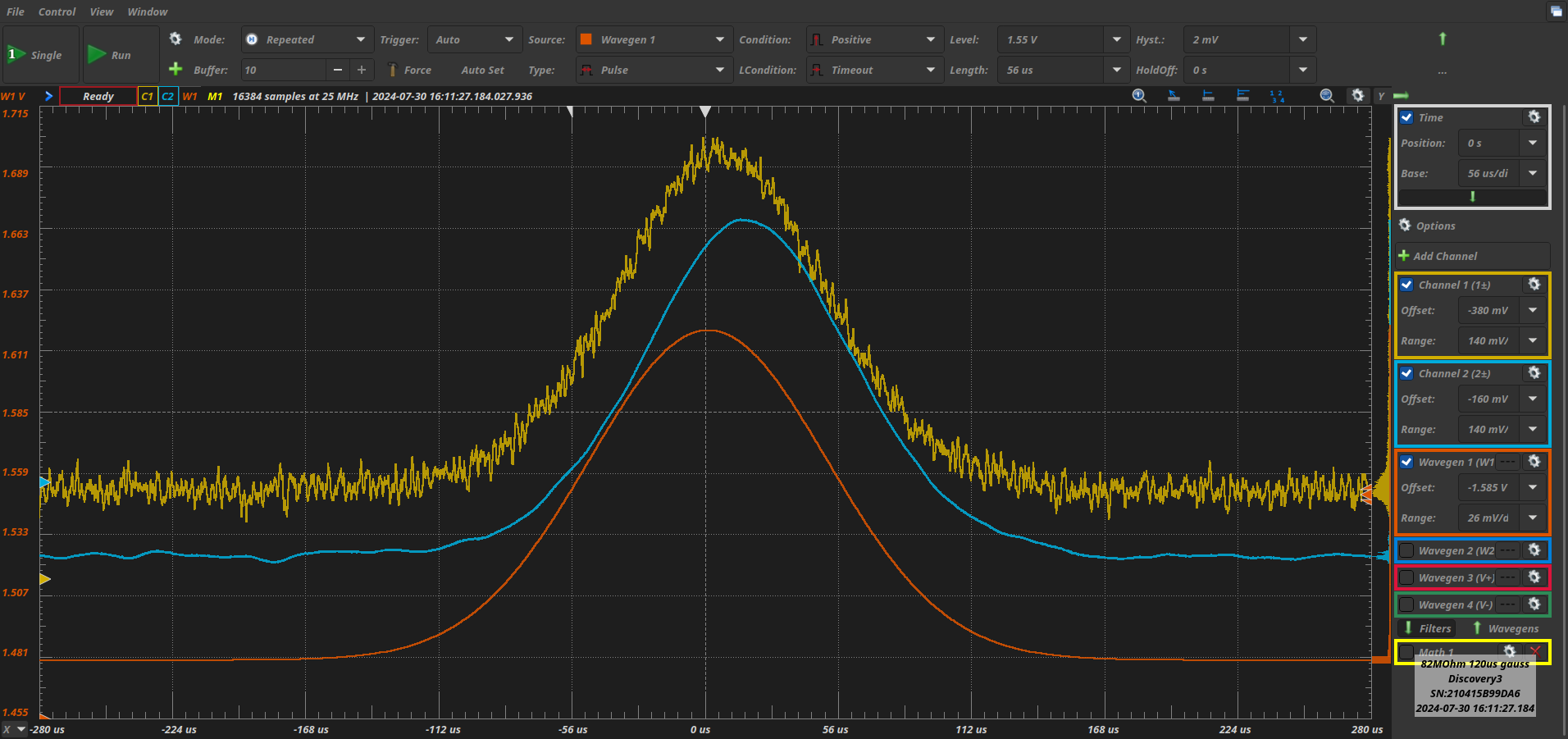
Task: Open plot settings gear above graph
Action: pyautogui.click(x=1357, y=95)
